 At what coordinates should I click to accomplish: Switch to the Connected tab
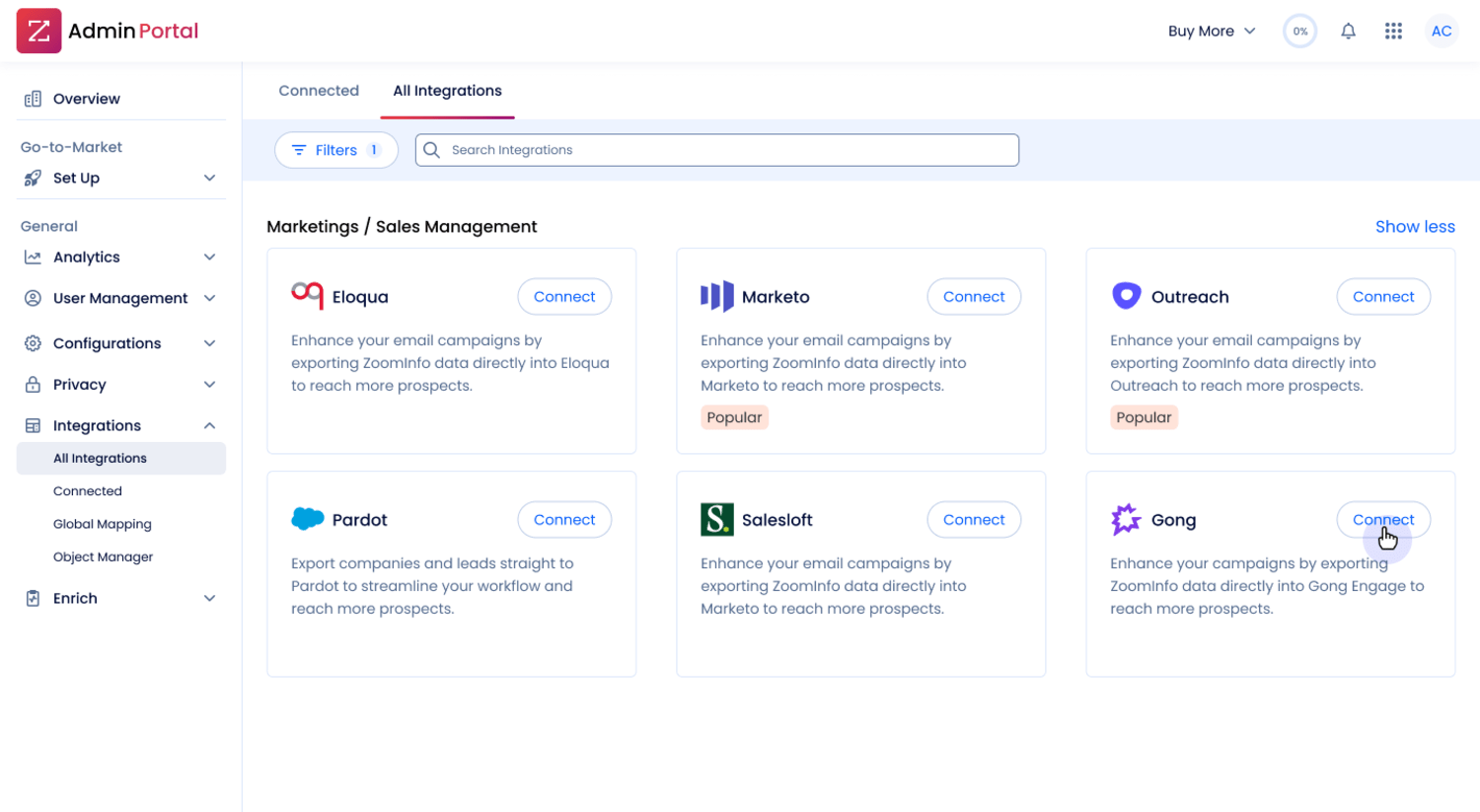pyautogui.click(x=319, y=91)
